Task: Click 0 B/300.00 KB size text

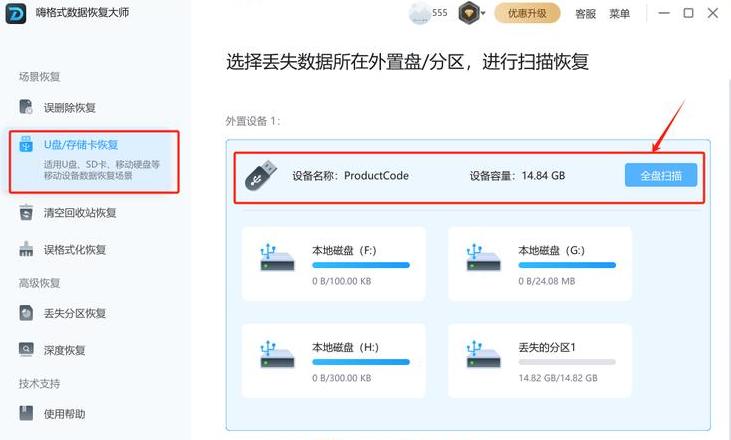Action: point(342,378)
